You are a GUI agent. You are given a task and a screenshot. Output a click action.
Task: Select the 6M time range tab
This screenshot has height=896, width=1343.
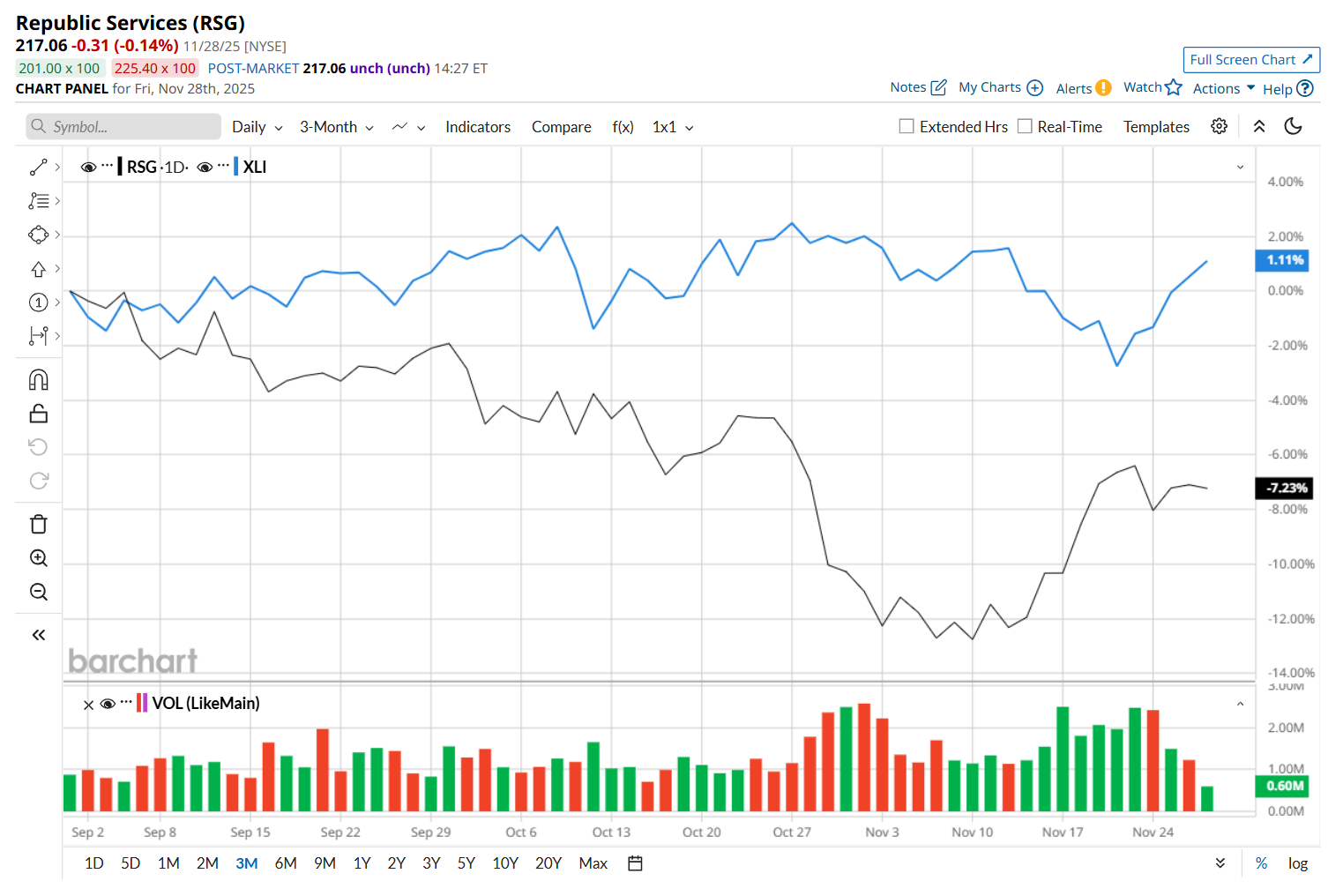[x=286, y=863]
